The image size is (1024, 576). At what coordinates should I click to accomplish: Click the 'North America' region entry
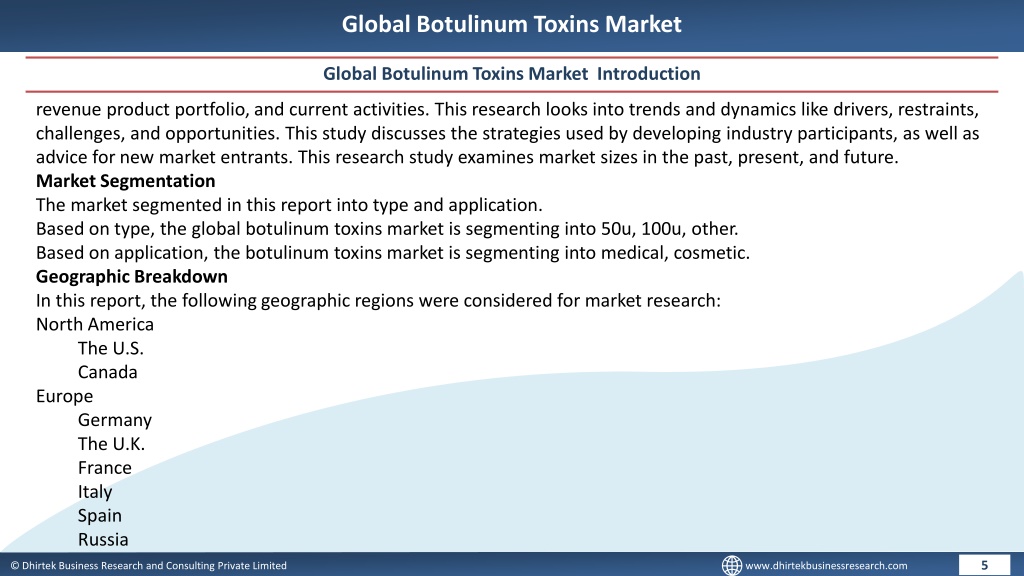[x=95, y=325]
